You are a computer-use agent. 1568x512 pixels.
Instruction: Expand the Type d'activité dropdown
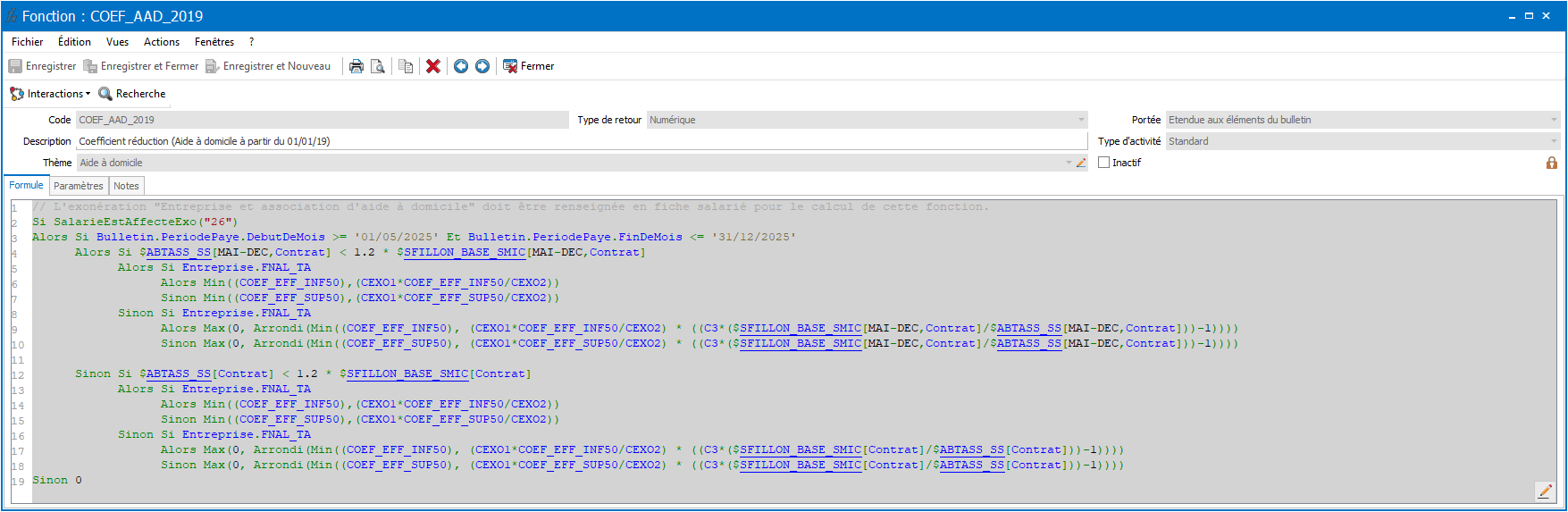[x=1555, y=141]
